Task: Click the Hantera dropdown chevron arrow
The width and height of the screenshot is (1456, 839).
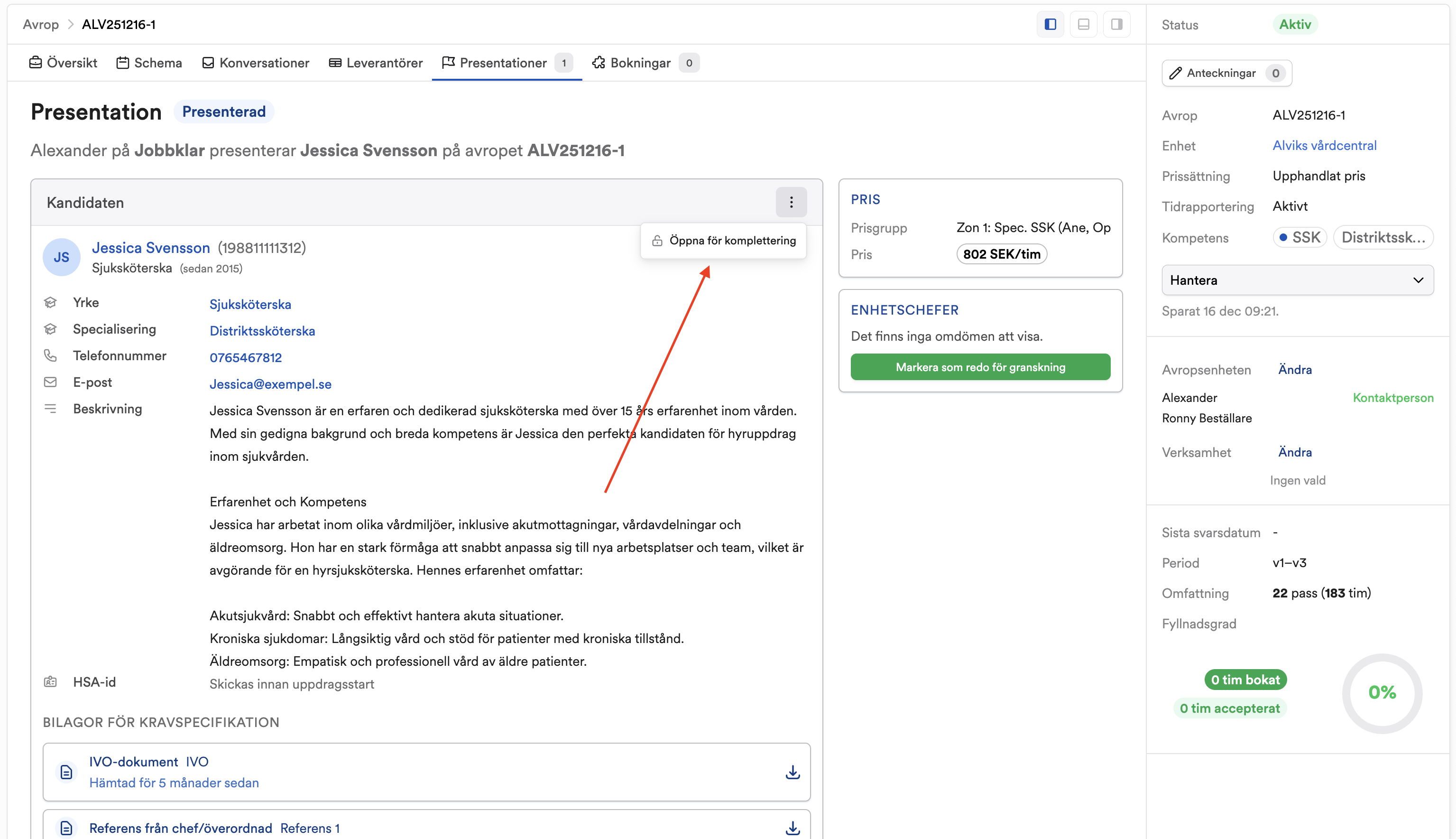Action: [x=1418, y=280]
